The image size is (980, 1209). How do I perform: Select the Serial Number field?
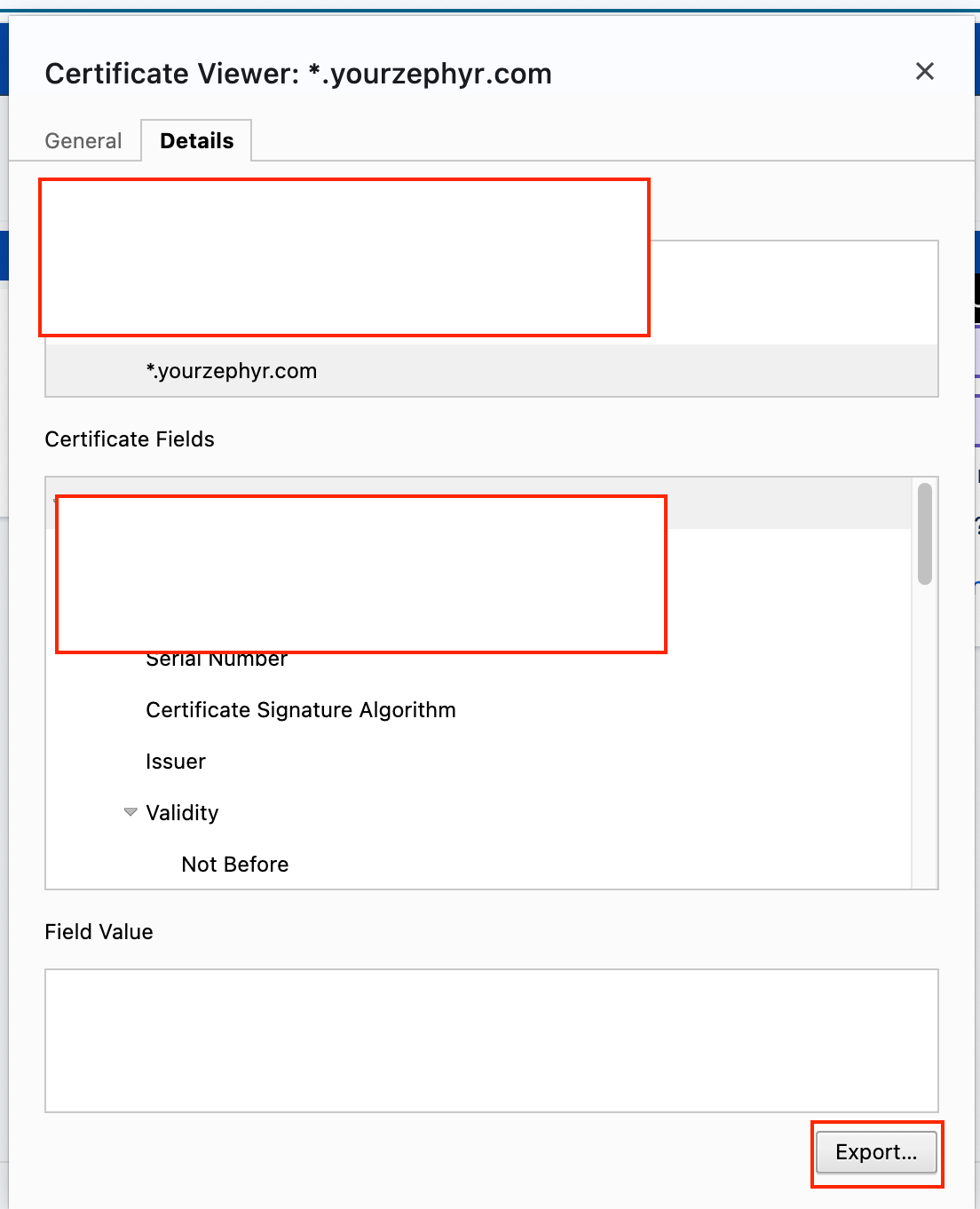point(217,660)
